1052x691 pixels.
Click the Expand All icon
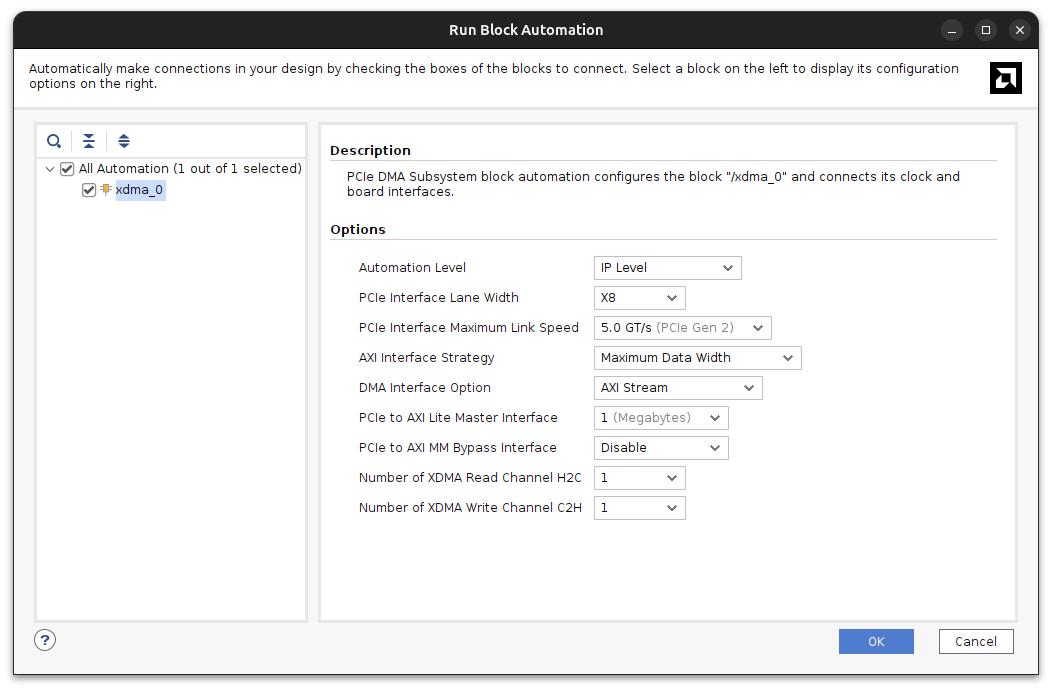pos(124,141)
